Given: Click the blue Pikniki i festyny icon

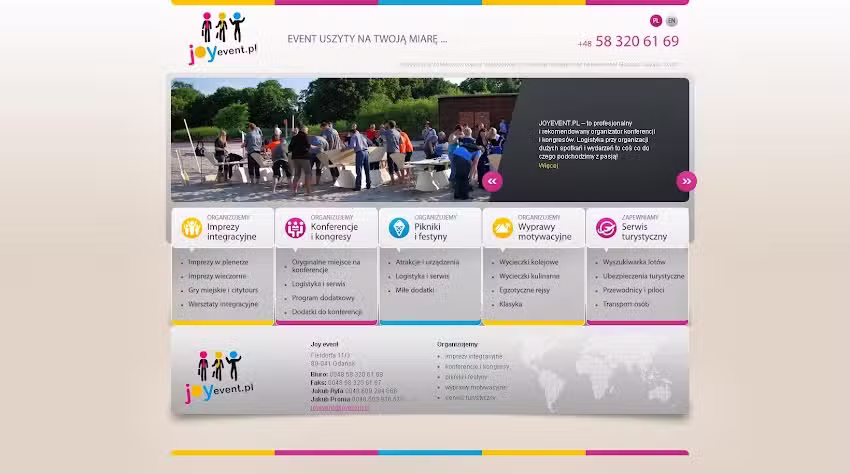Looking at the screenshot, I should (399, 228).
